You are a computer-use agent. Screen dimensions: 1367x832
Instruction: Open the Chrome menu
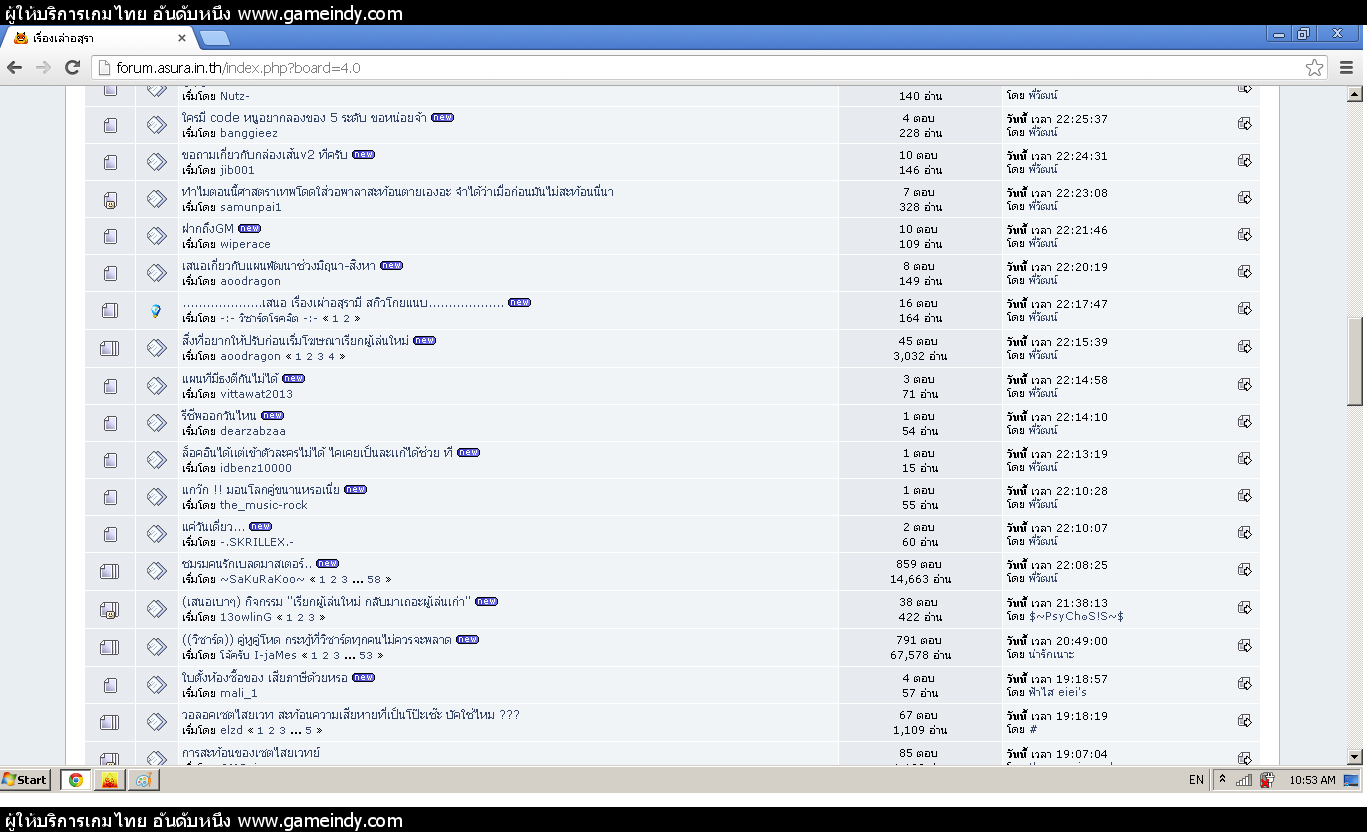[x=1346, y=68]
